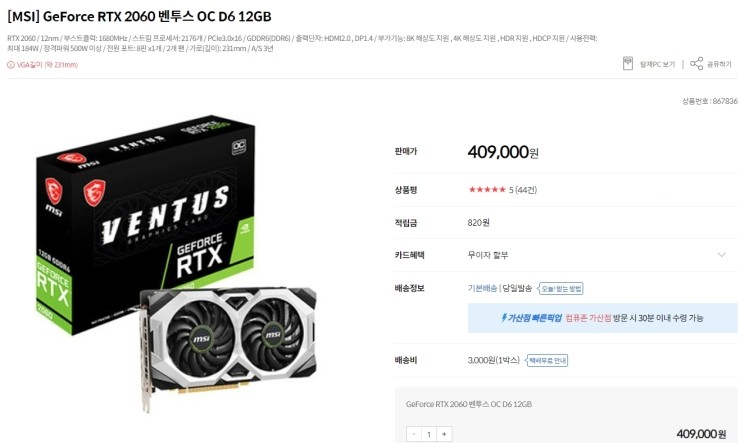Click the share (공유하기) icon
The width and height of the screenshot is (740, 443).
coord(696,64)
